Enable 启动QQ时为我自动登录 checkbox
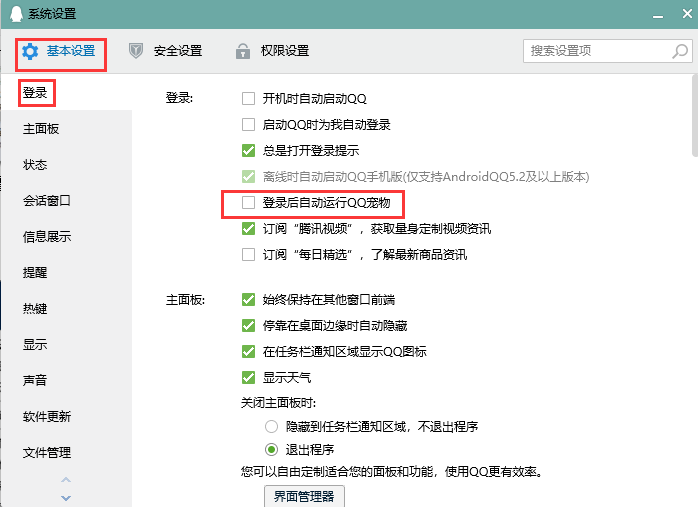The height and width of the screenshot is (507, 698). pyautogui.click(x=248, y=125)
